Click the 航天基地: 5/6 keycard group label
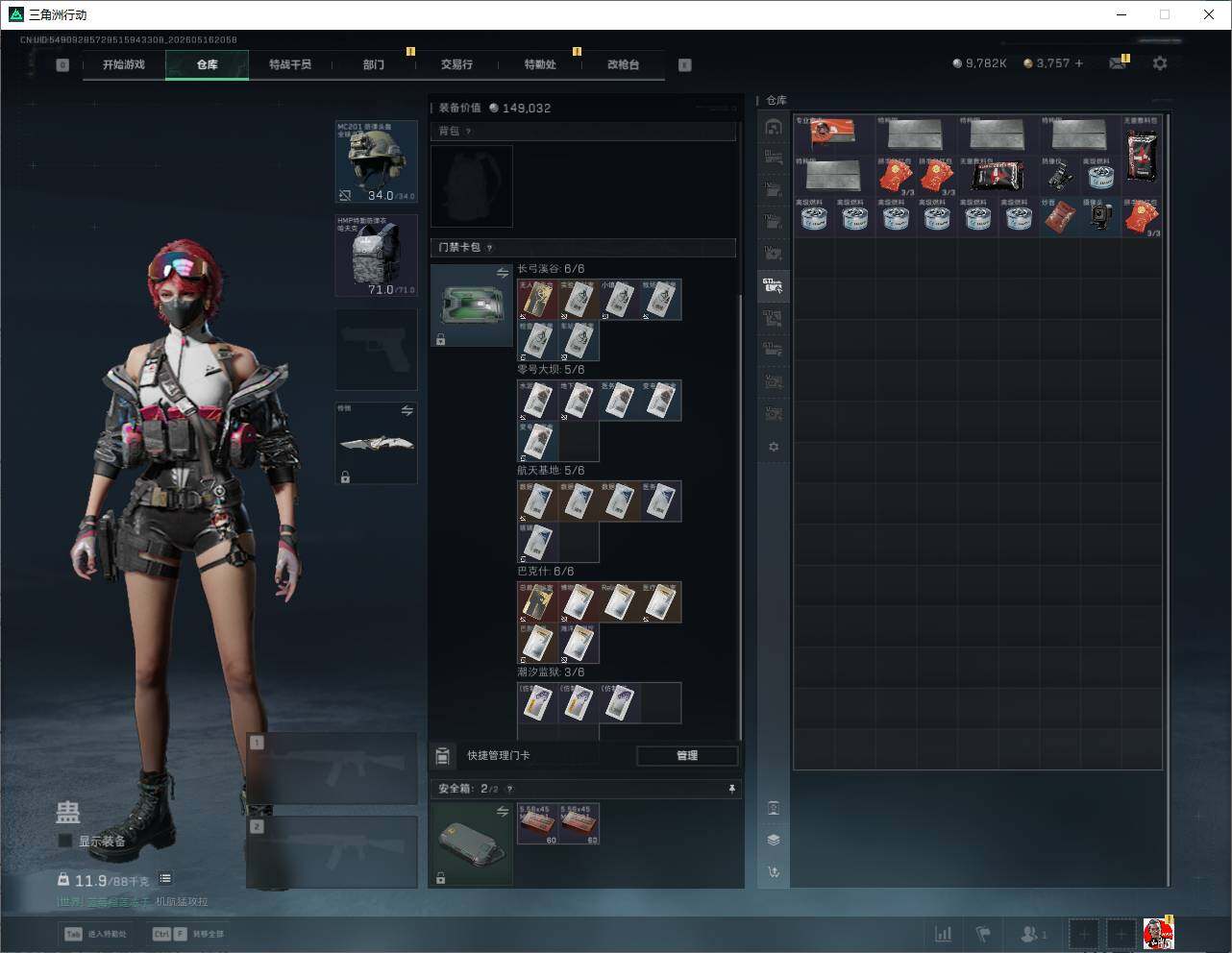 pos(551,471)
